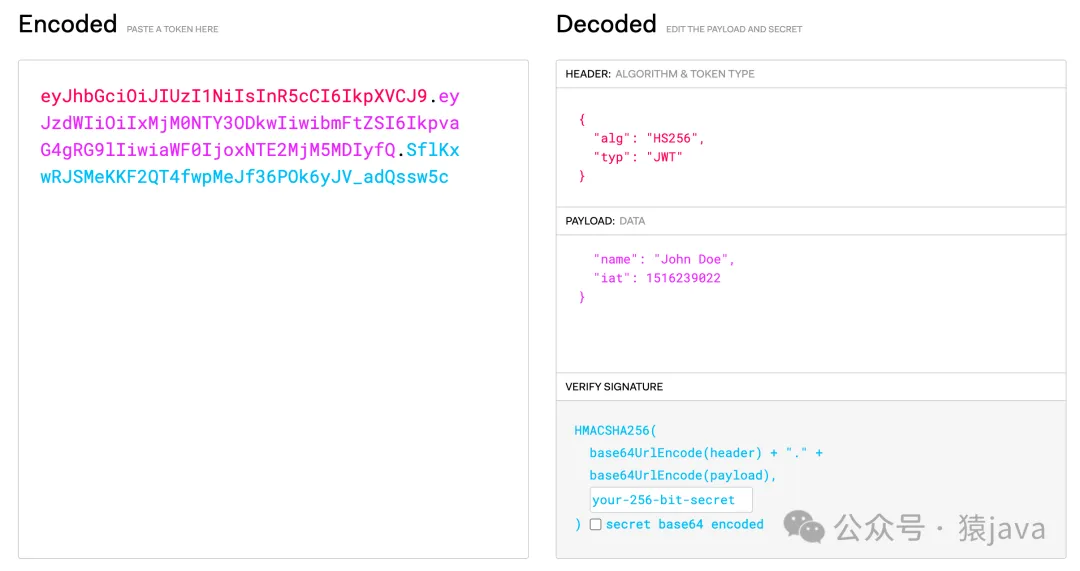Enable the secret base64 encoded checkbox
Image resolution: width=1080 pixels, height=571 pixels.
click(x=596, y=524)
